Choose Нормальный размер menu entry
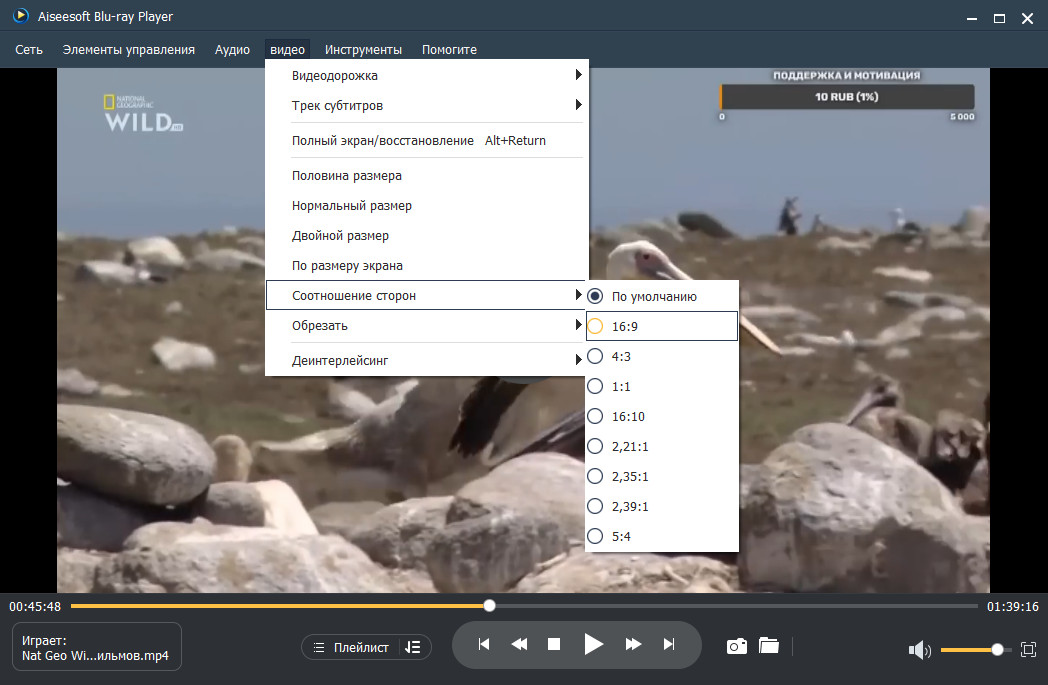Viewport: 1048px width, 685px height. click(x=426, y=206)
